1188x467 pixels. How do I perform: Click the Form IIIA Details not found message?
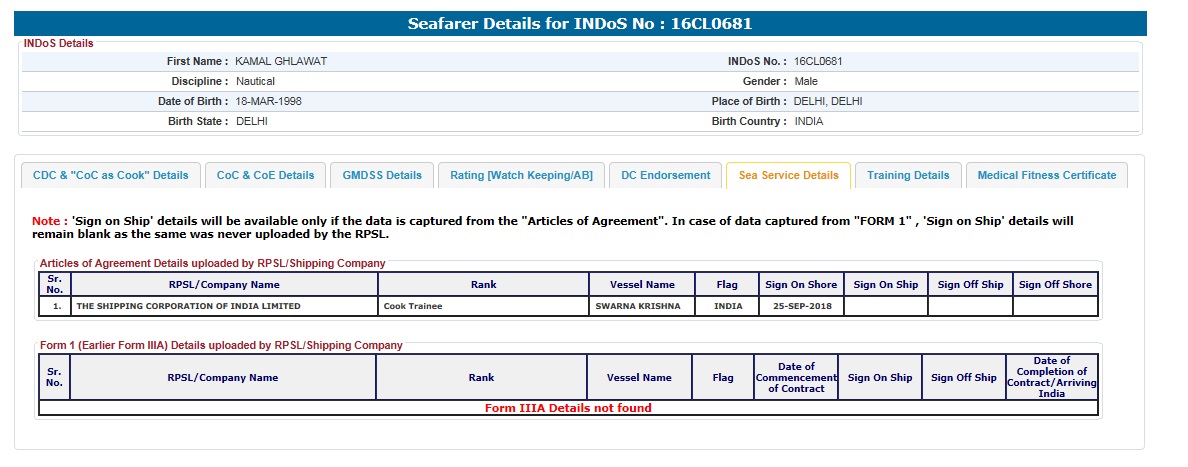click(x=568, y=408)
